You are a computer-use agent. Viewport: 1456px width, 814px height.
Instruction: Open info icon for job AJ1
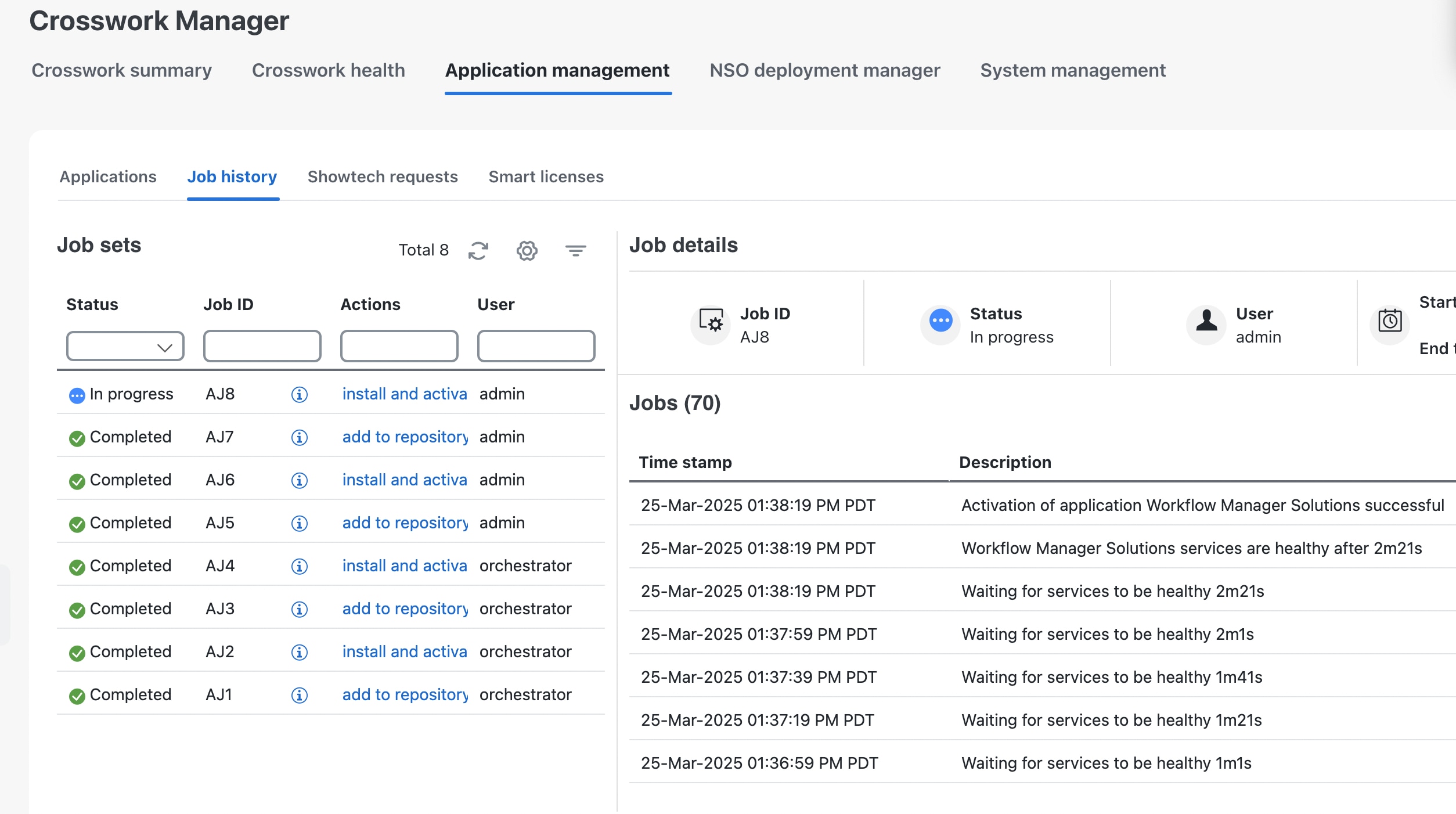300,696
